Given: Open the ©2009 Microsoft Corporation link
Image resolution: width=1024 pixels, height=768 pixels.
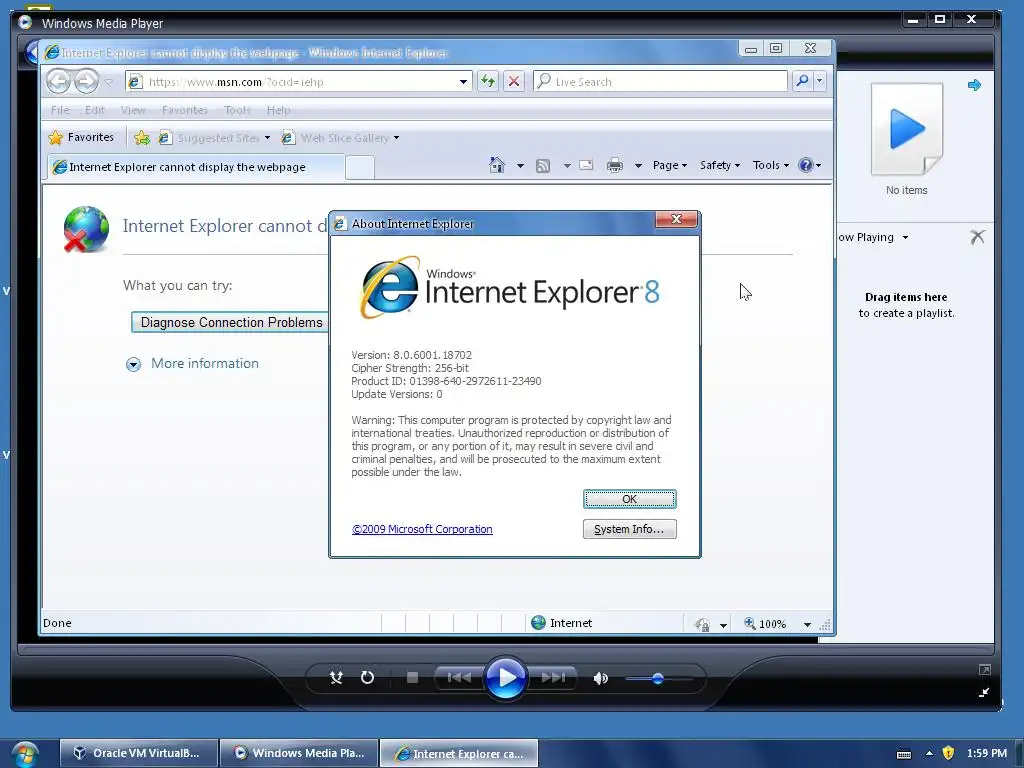Looking at the screenshot, I should click(422, 529).
